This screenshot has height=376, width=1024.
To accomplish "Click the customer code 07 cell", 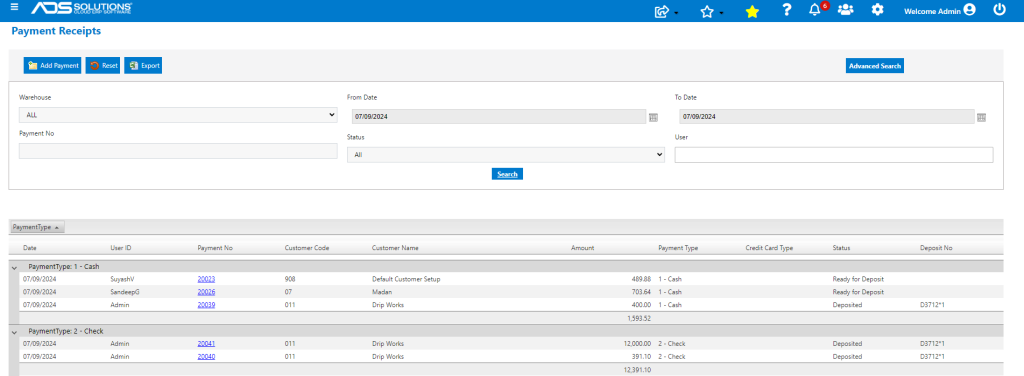I will [289, 292].
